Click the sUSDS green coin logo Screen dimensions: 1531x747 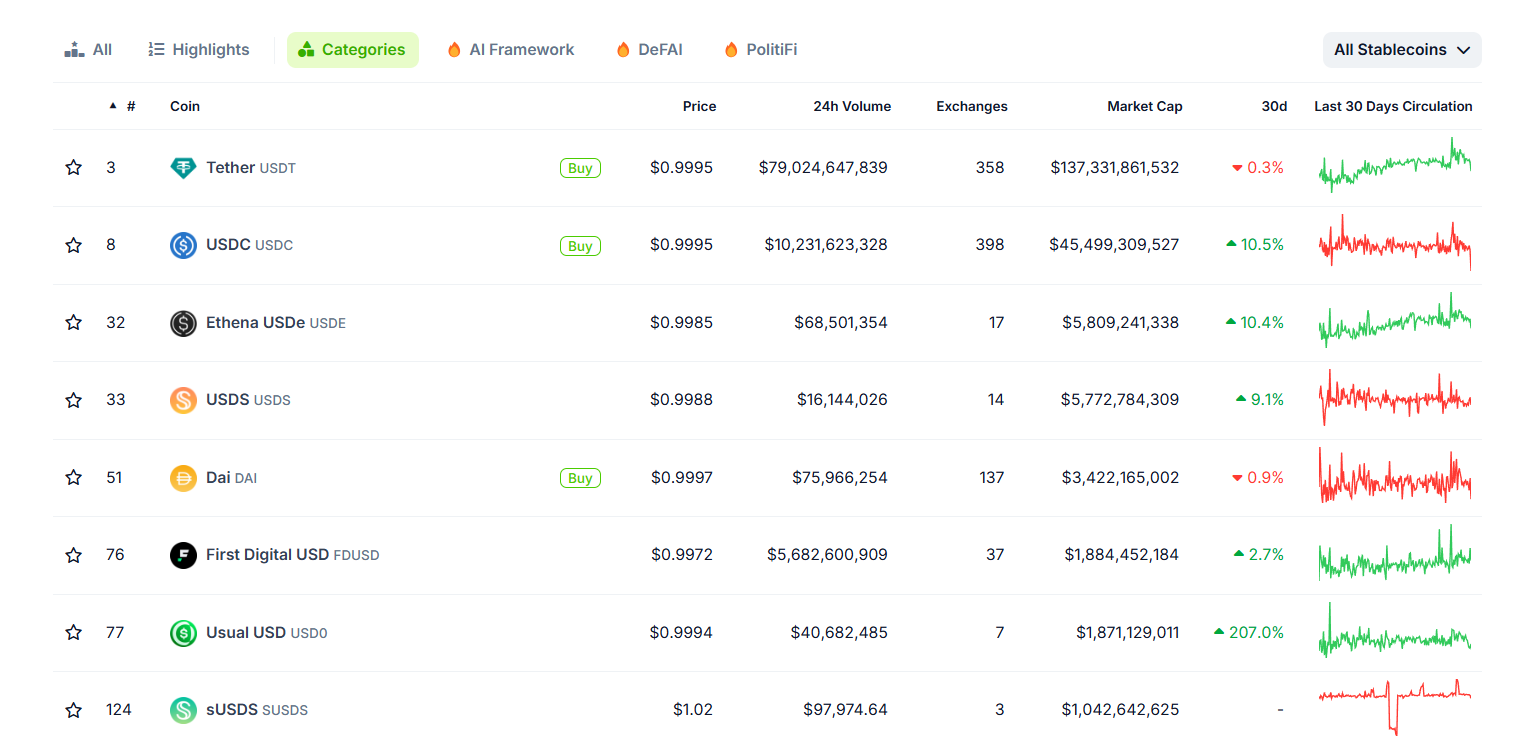(x=183, y=710)
